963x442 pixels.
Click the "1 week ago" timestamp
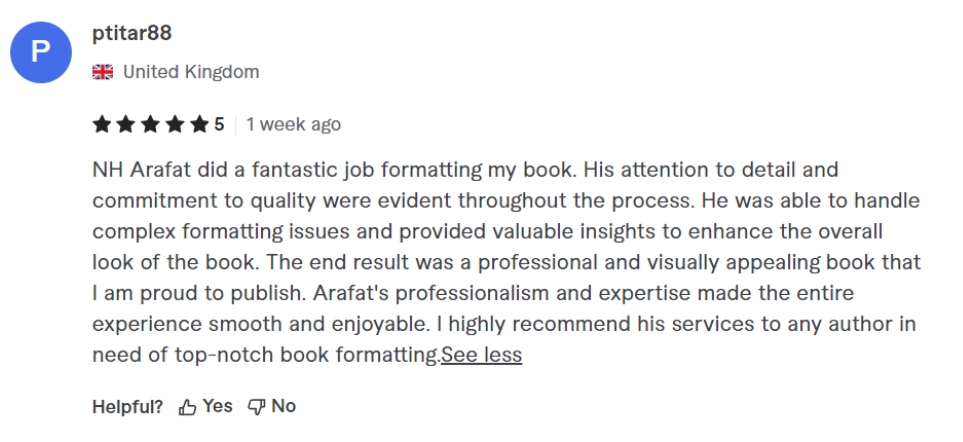[x=293, y=125]
